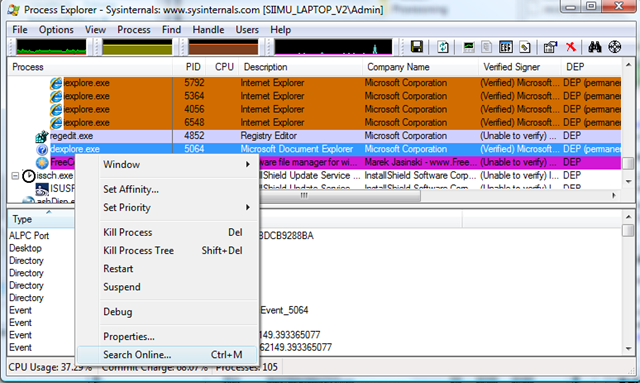Viewport: 640px width, 383px height.
Task: Click process list horizontal scrollbar right arrow
Action: click(x=613, y=196)
